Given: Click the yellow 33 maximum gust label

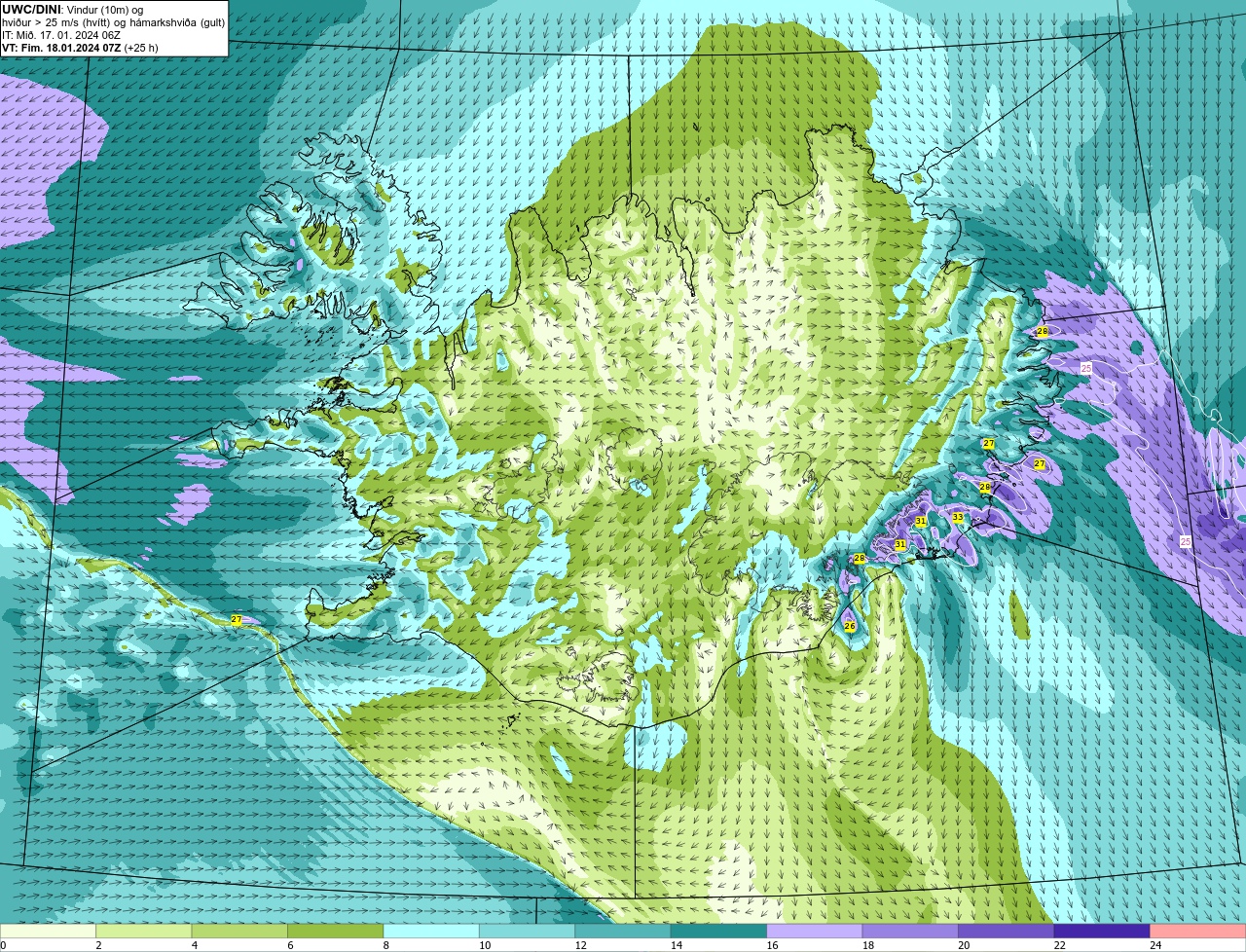Looking at the screenshot, I should tap(958, 517).
